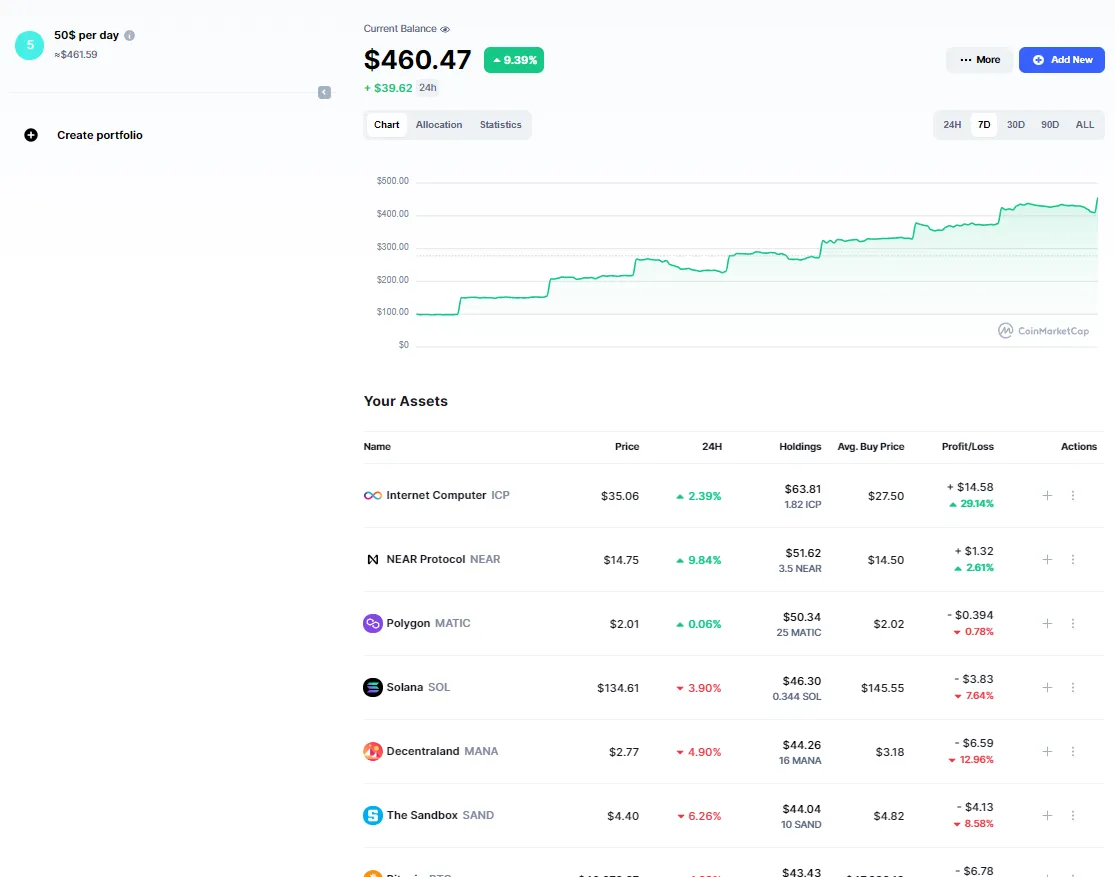Open the NEAR Protocol row's three-dot menu
1115x877 pixels.
(x=1073, y=560)
